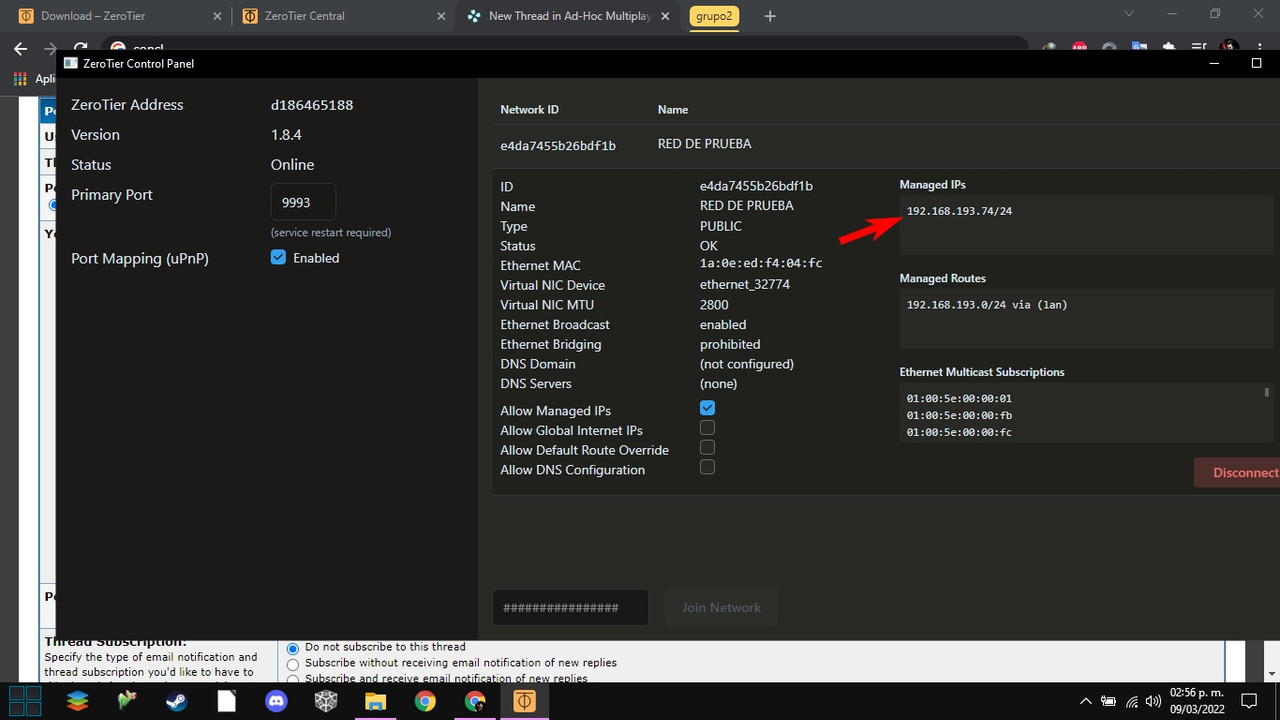The width and height of the screenshot is (1280, 720).
Task: Click the Chrome profile avatar
Action: click(x=1230, y=48)
